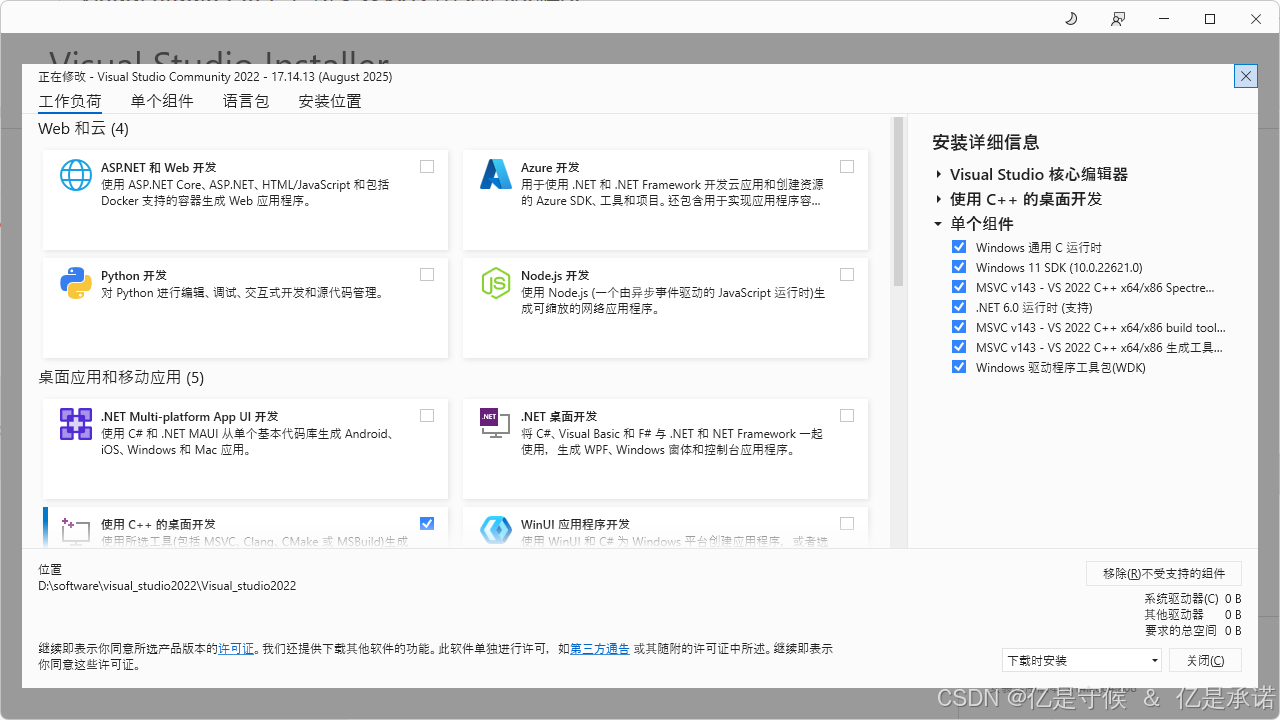Click the Node.js hexagon logo icon
The image size is (1280, 720).
point(496,283)
